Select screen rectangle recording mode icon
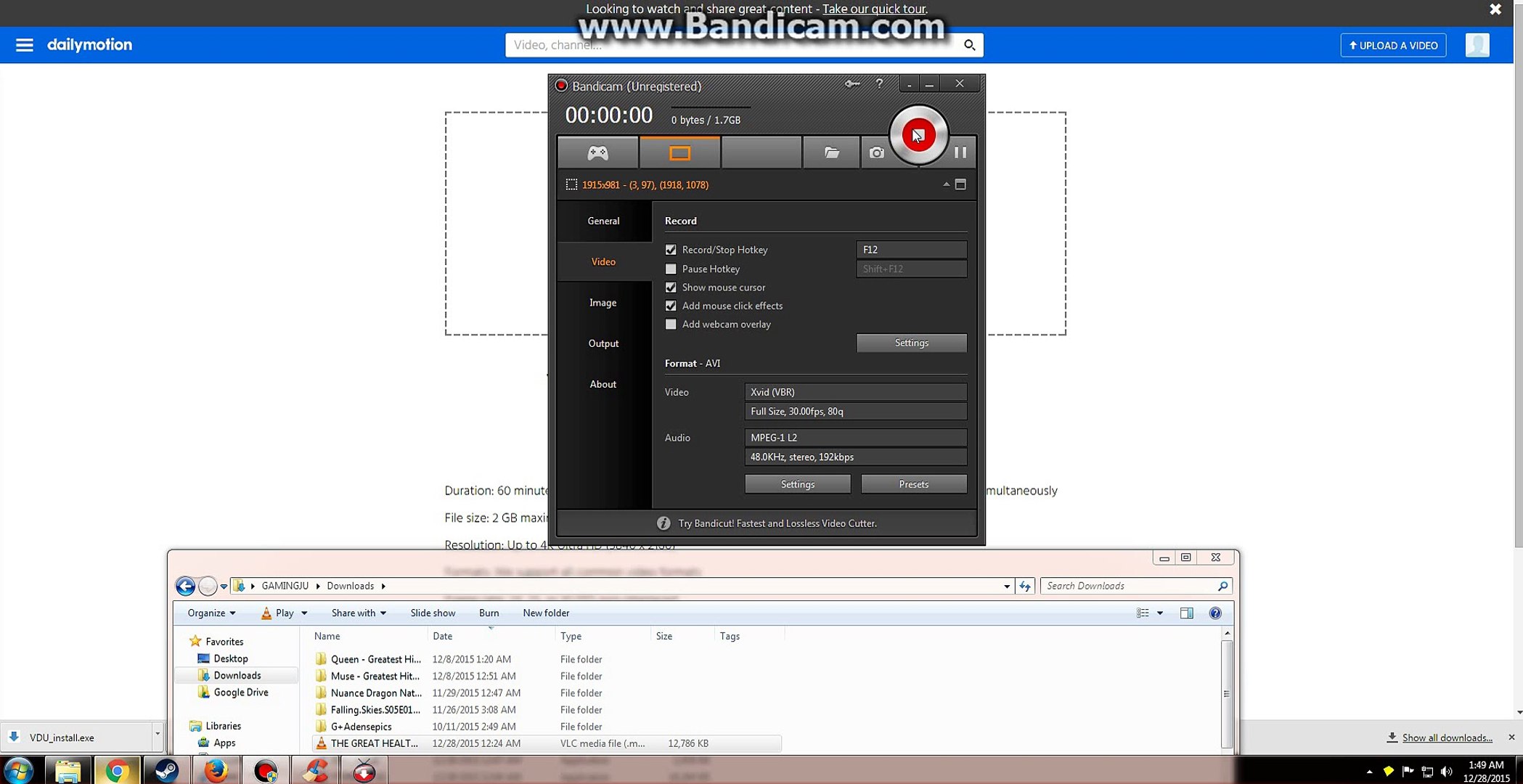Screen dimensions: 1523x784 (679, 152)
